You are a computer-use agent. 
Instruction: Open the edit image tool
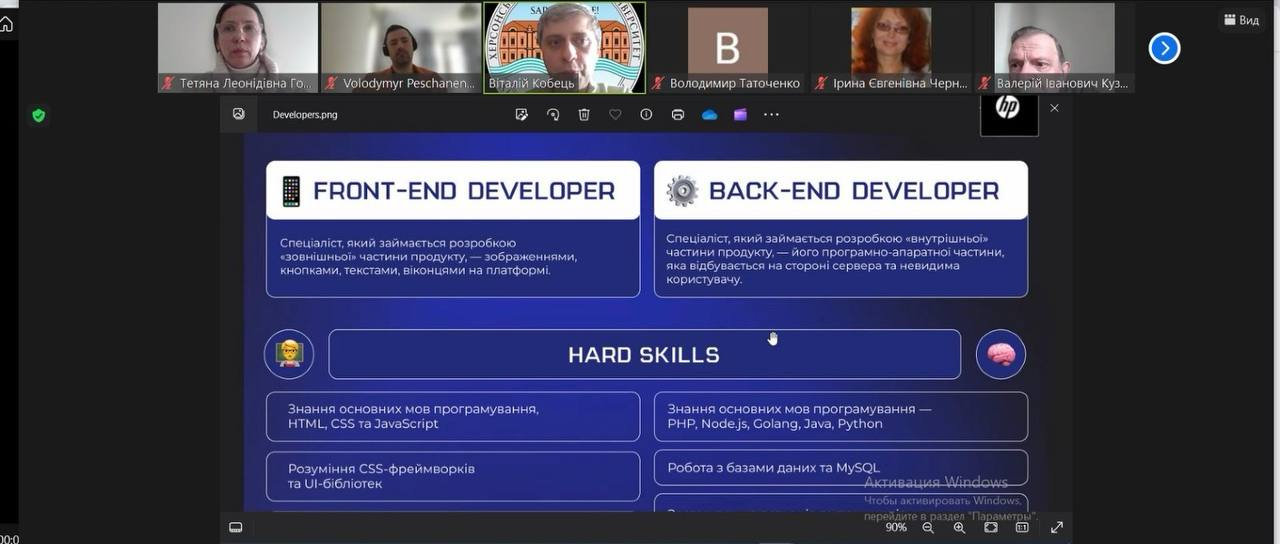[x=521, y=115]
